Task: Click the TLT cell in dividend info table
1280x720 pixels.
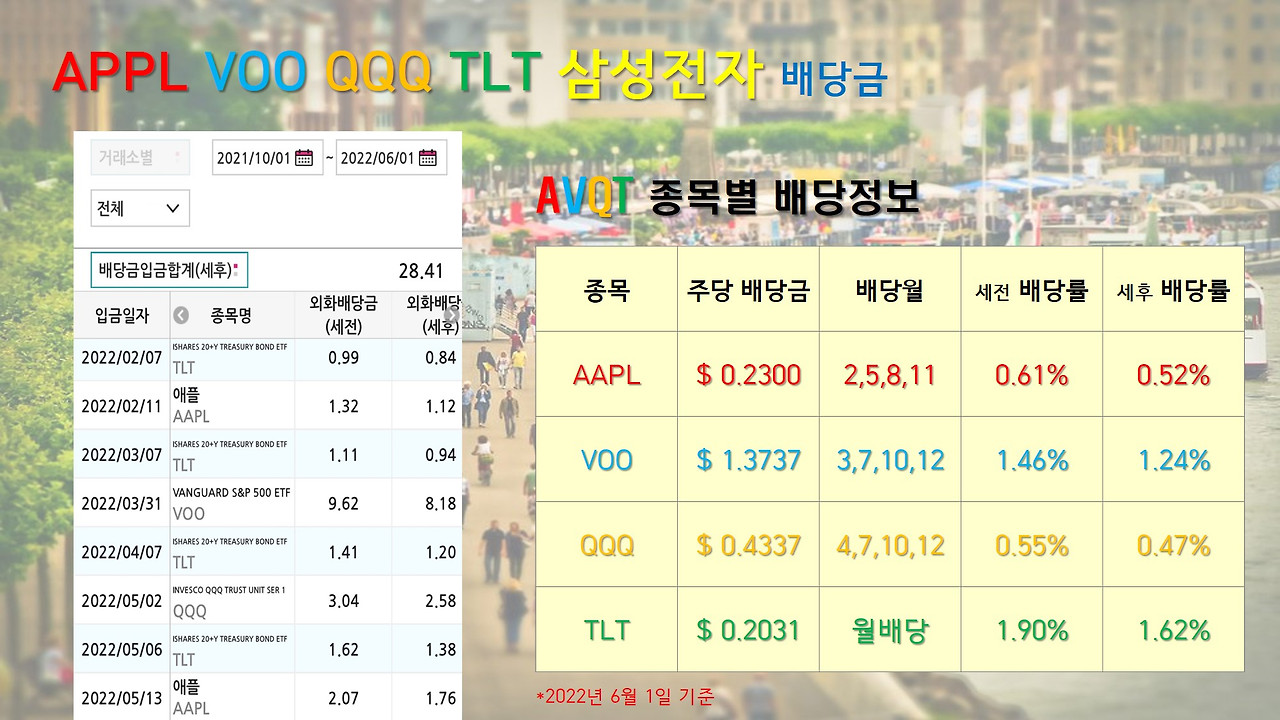Action: click(607, 630)
